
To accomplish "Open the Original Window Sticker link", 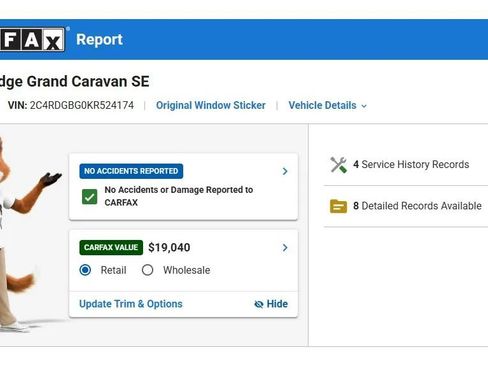I will 211,105.
